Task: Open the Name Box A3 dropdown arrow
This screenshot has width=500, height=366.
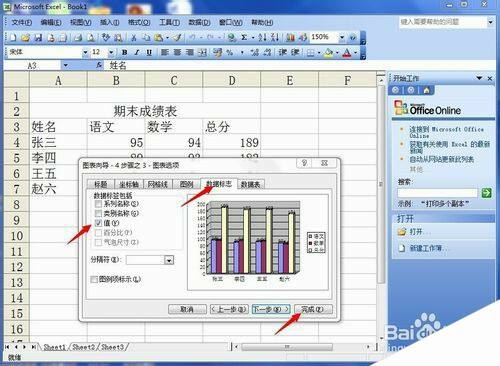Action: click(65, 65)
